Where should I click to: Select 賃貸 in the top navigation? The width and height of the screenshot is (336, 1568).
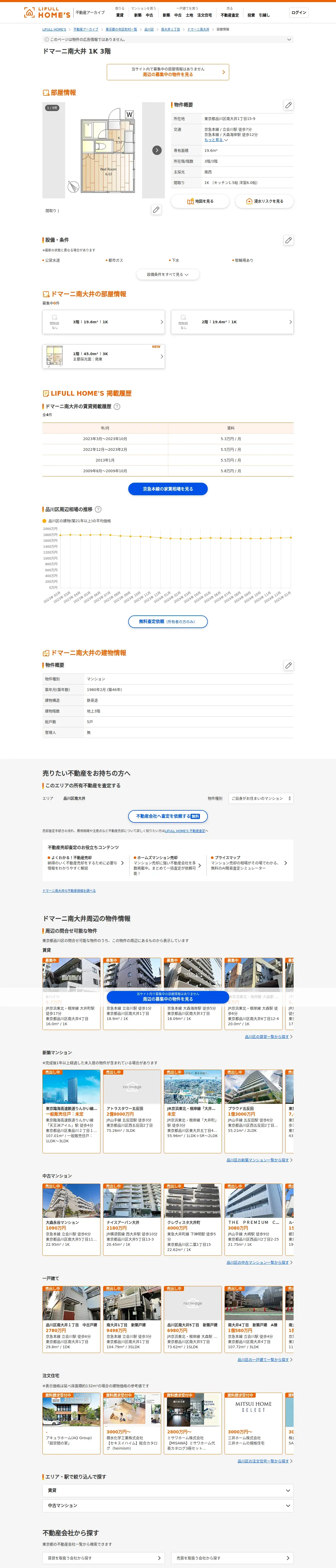(120, 15)
